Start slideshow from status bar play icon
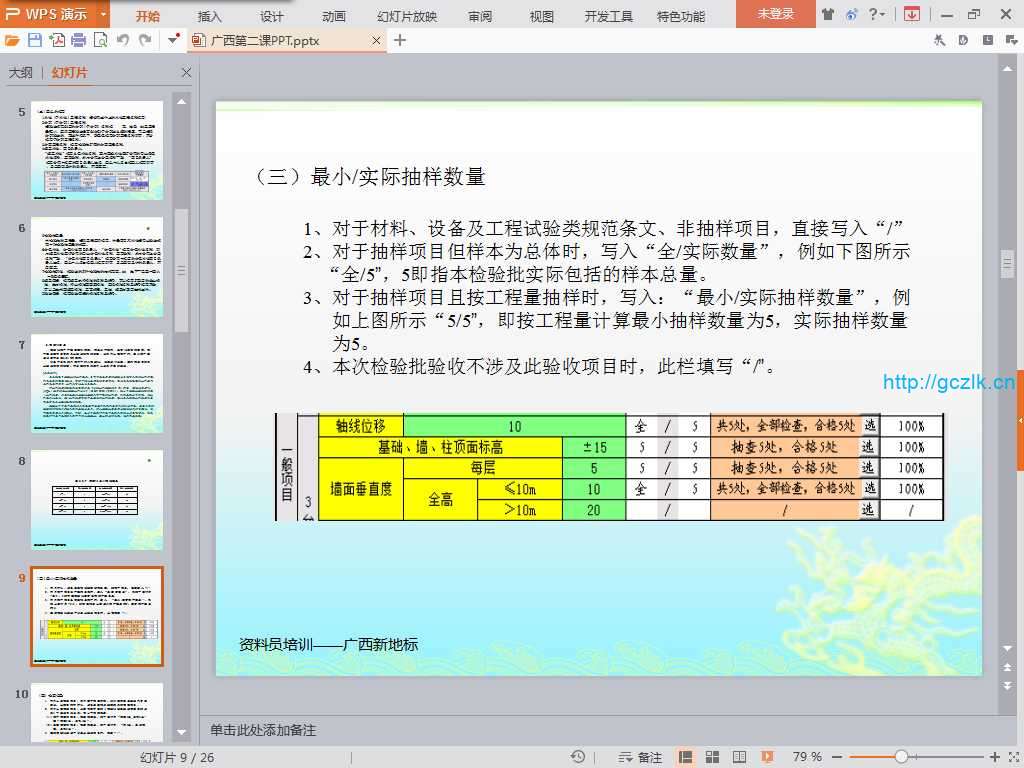This screenshot has width=1024, height=768. pyautogui.click(x=767, y=757)
